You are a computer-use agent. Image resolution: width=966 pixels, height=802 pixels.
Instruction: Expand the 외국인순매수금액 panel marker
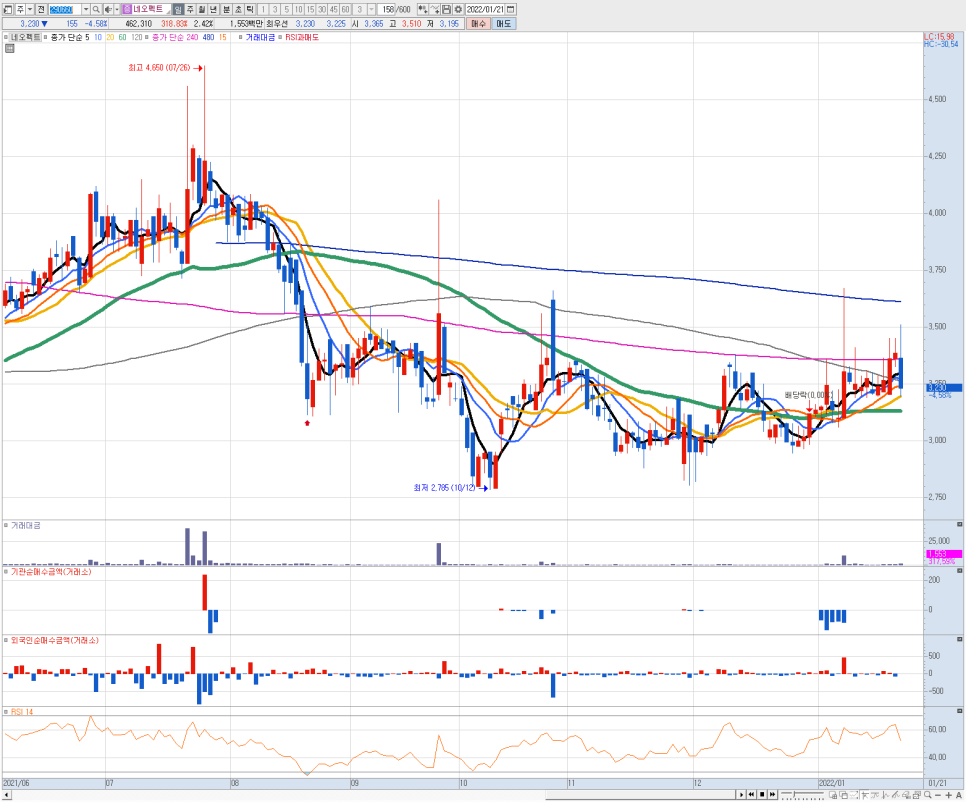(x=6, y=641)
